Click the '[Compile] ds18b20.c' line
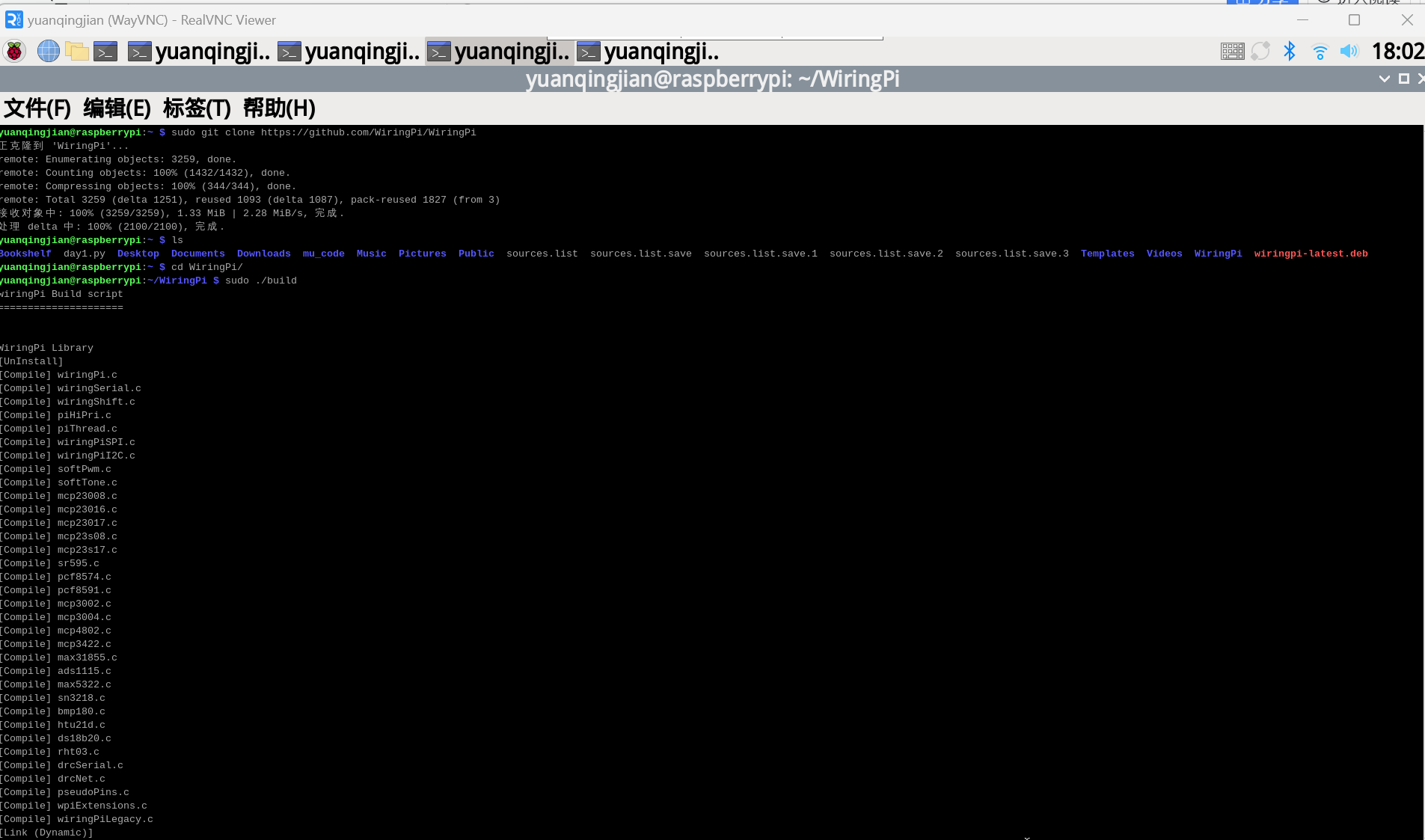Image resolution: width=1425 pixels, height=840 pixels. 55,738
